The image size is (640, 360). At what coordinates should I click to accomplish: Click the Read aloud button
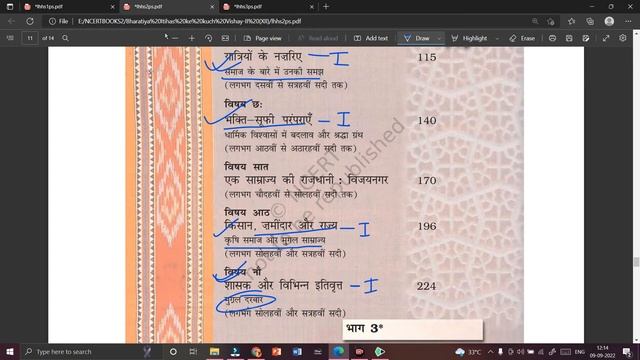[318, 38]
